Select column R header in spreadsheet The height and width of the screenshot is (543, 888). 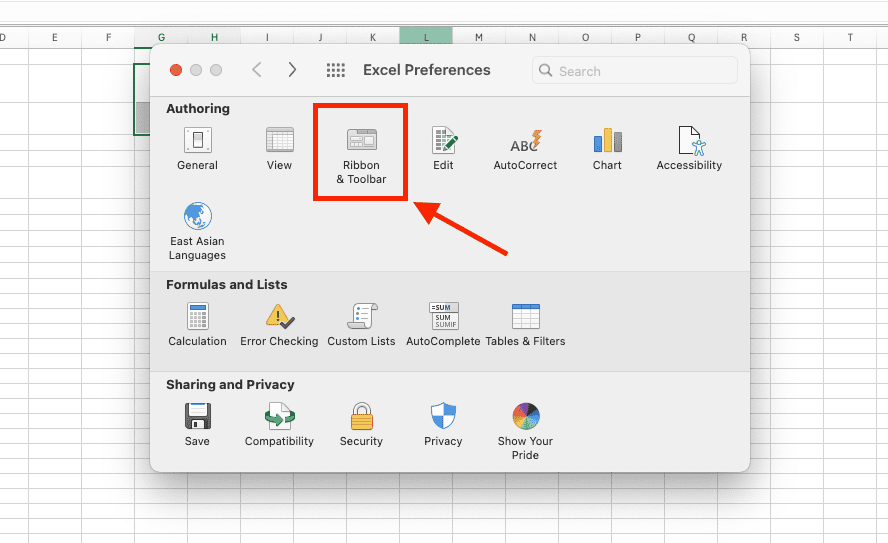pos(744,37)
